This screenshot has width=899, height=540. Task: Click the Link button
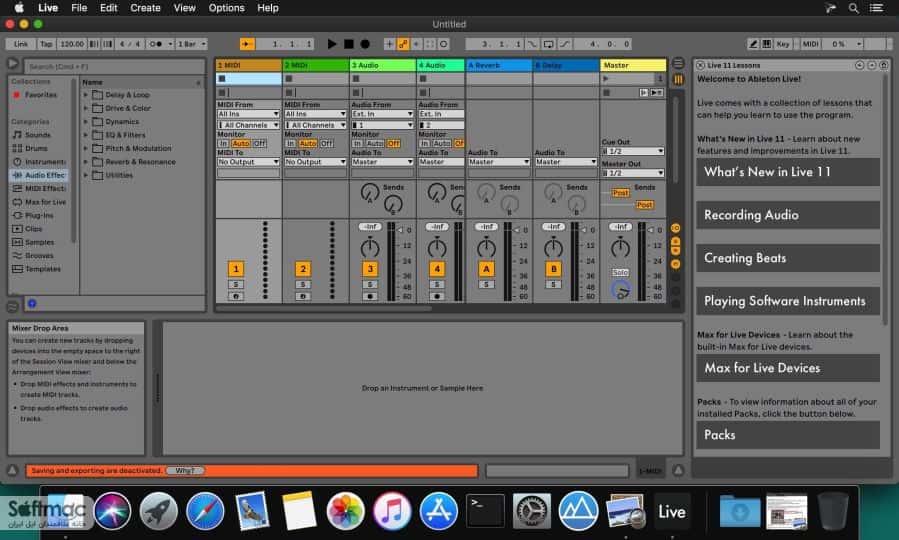[x=21, y=44]
